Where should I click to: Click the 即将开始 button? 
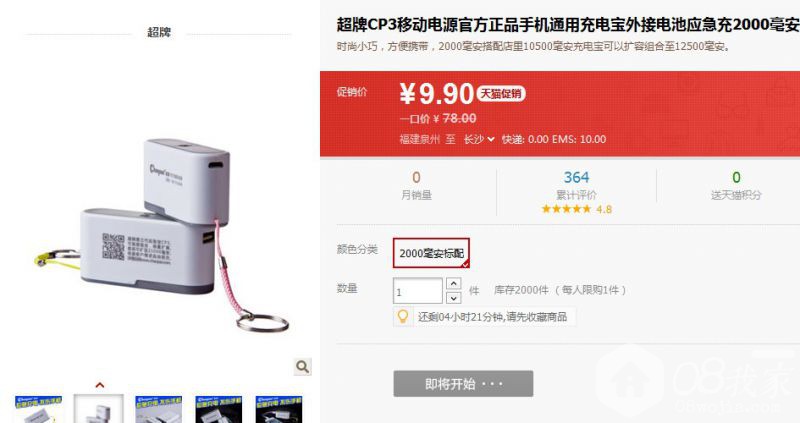pos(463,384)
